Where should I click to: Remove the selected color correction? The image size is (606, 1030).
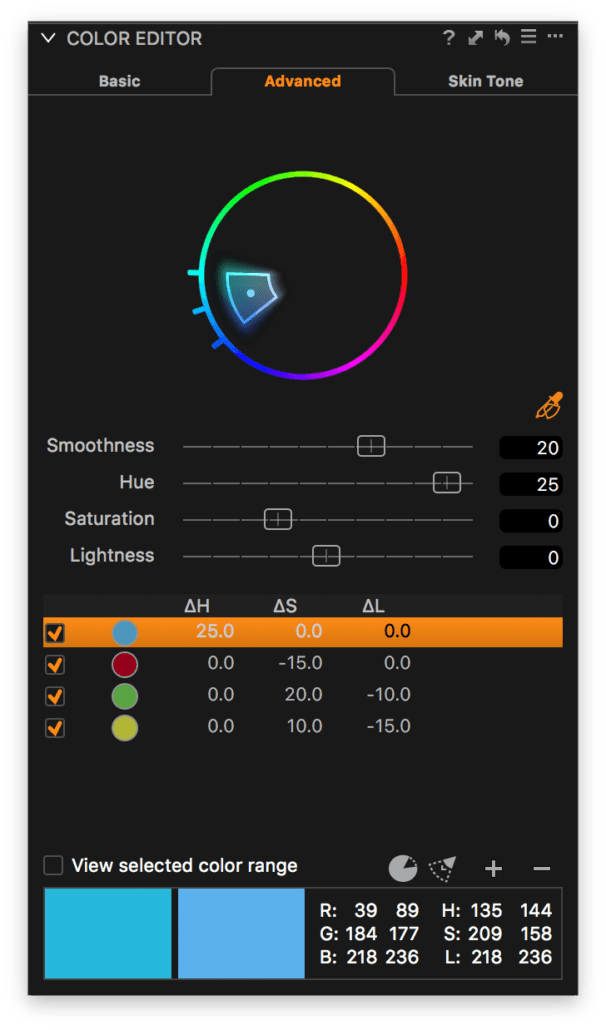click(541, 868)
